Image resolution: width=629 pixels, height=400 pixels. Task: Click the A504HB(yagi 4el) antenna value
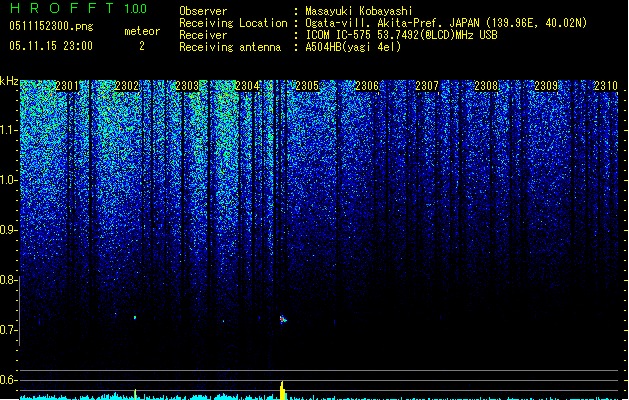(353, 47)
